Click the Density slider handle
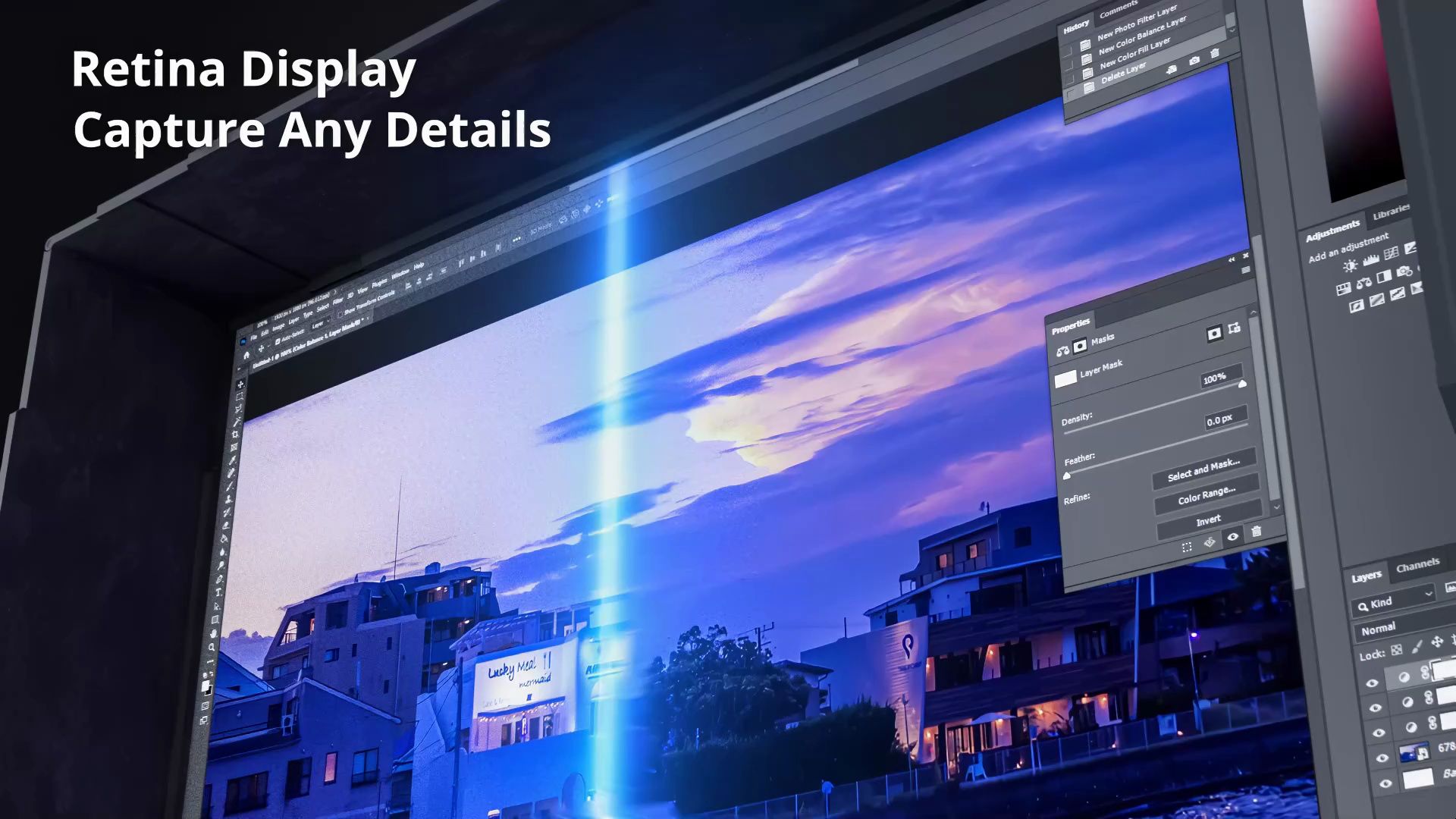 coord(1242,384)
